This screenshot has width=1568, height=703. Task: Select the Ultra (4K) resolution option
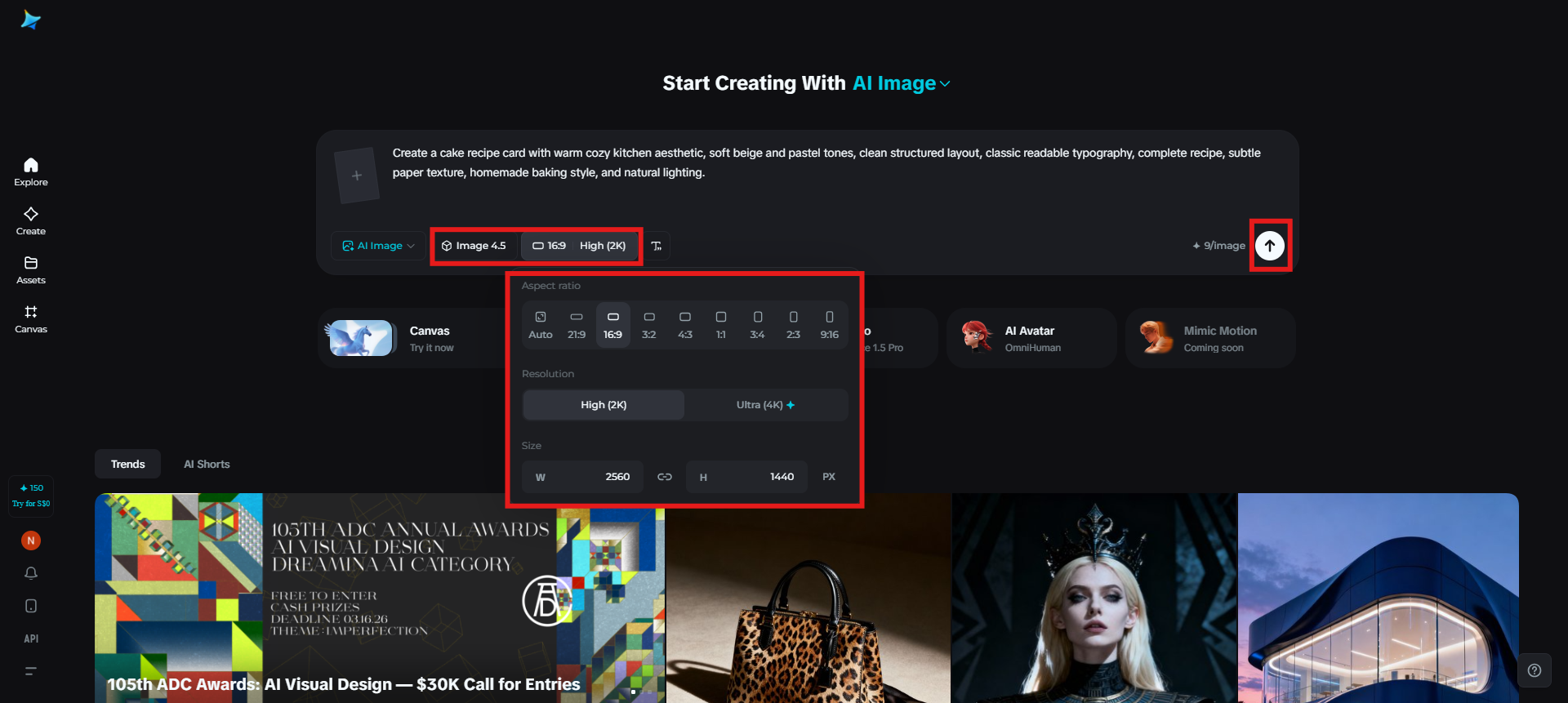(765, 405)
